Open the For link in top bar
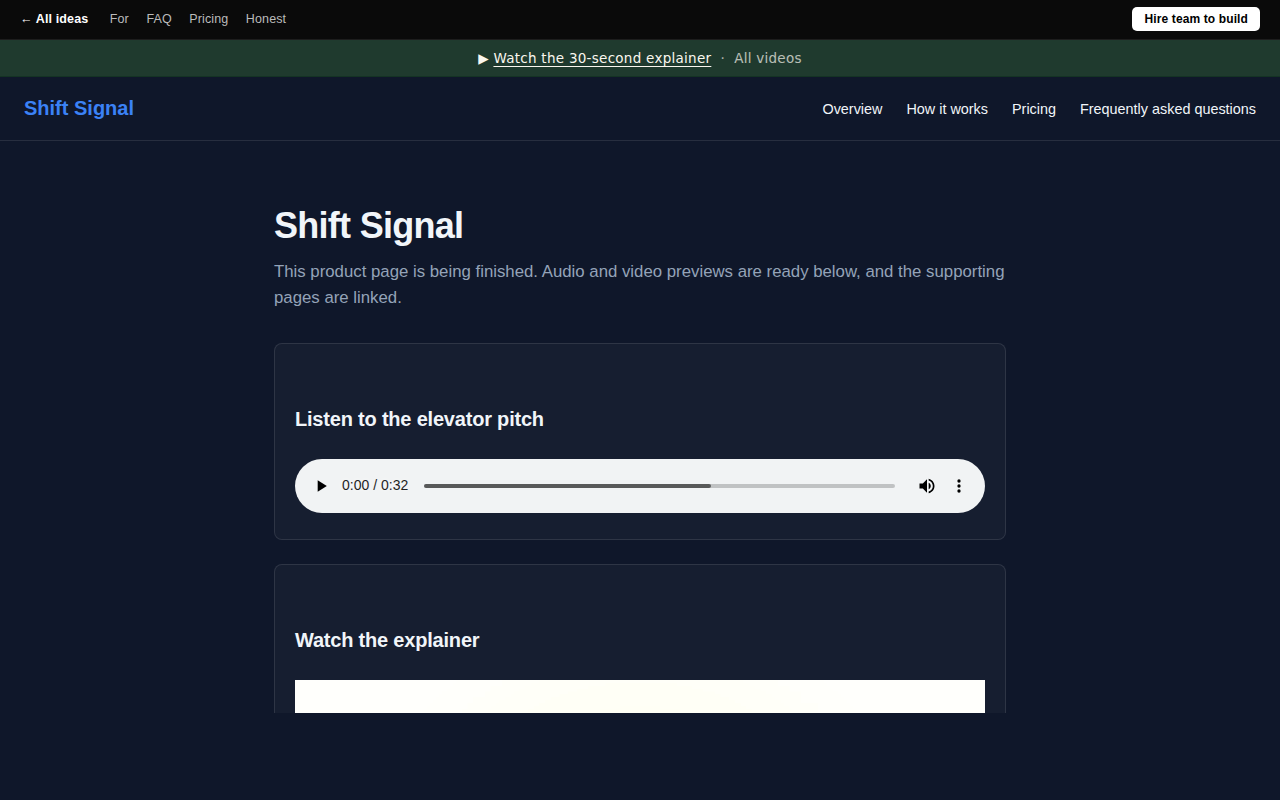Image resolution: width=1280 pixels, height=800 pixels. pyautogui.click(x=119, y=19)
